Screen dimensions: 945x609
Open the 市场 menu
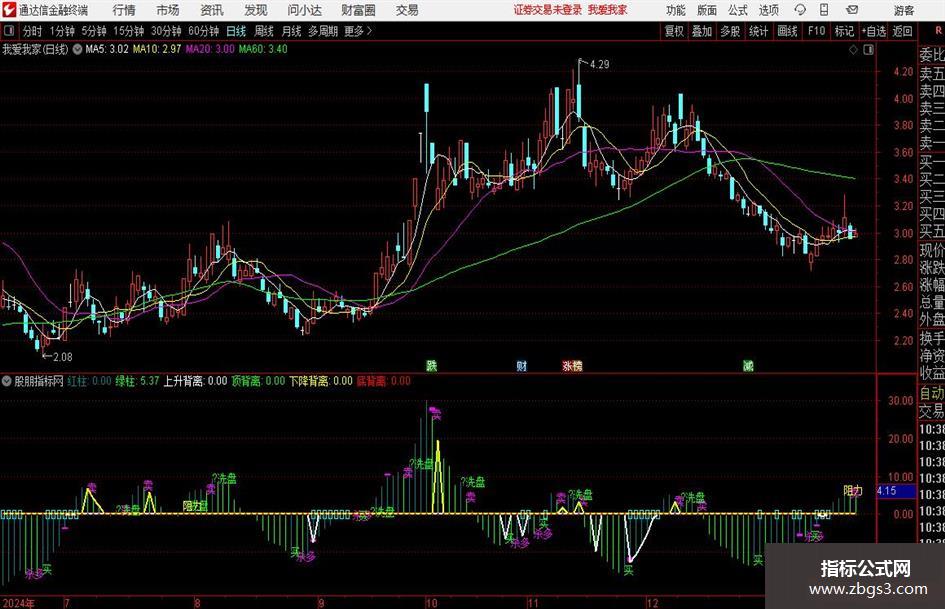point(168,10)
